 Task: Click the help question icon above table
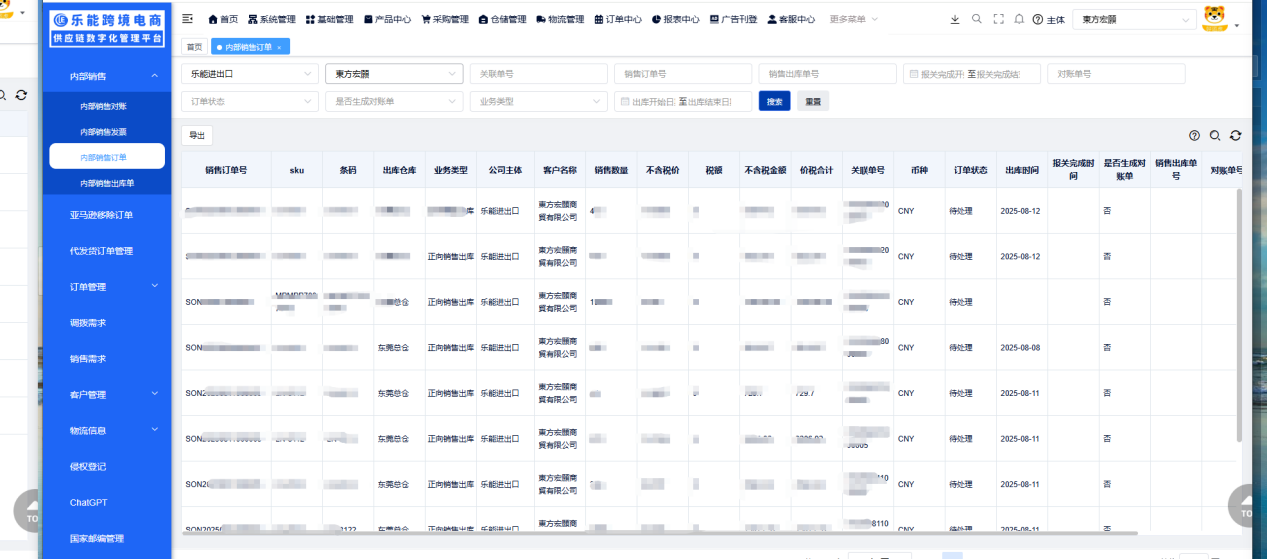pos(1194,136)
